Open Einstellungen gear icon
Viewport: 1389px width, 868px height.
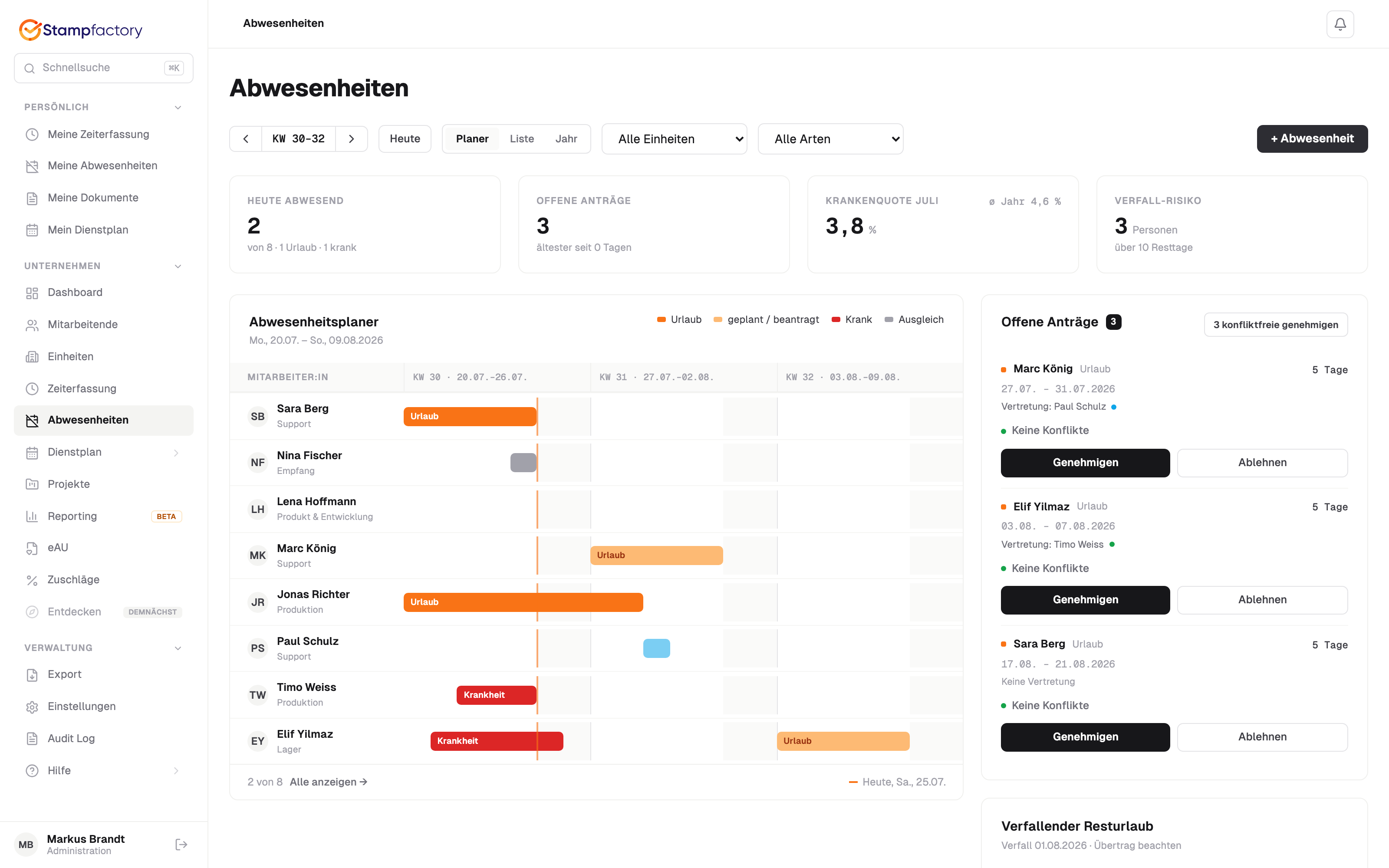(32, 707)
